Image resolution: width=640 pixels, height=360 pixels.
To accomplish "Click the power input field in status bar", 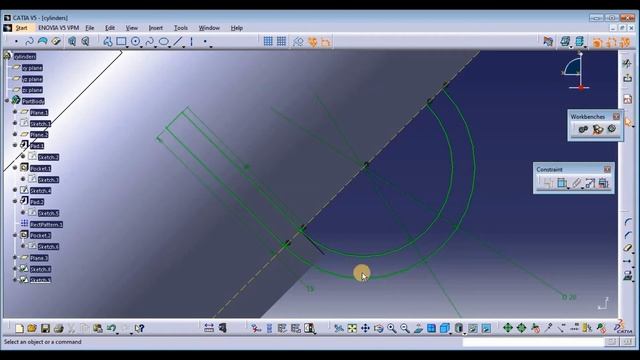I will coord(533,342).
